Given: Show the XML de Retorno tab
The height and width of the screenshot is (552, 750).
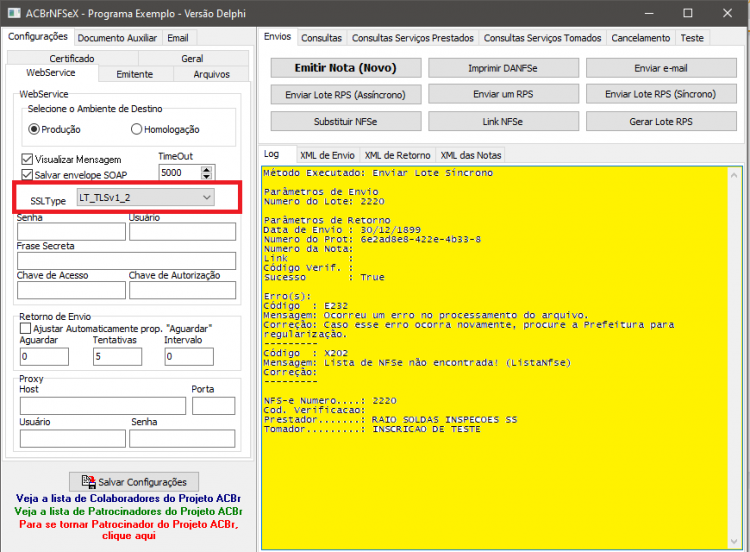Looking at the screenshot, I should tap(398, 155).
